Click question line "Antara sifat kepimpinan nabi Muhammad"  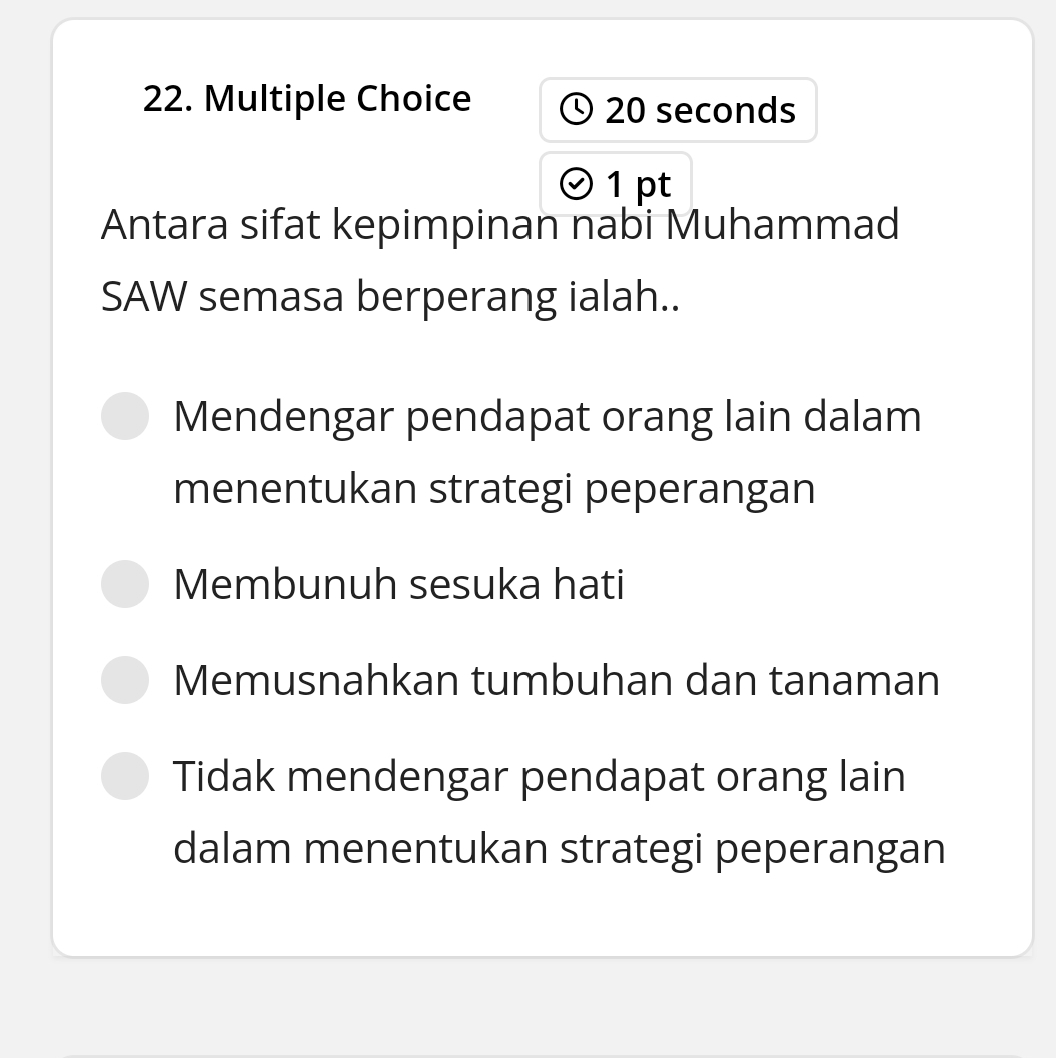[x=500, y=224]
